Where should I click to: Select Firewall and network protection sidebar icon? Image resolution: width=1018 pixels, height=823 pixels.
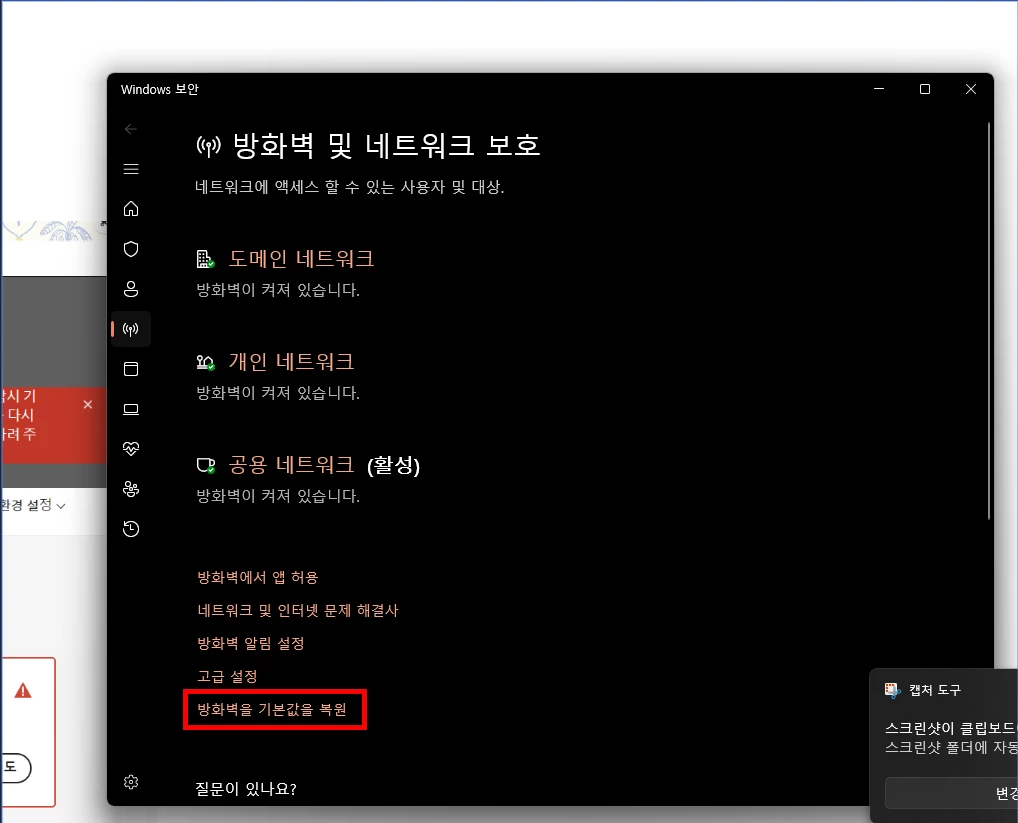(130, 329)
